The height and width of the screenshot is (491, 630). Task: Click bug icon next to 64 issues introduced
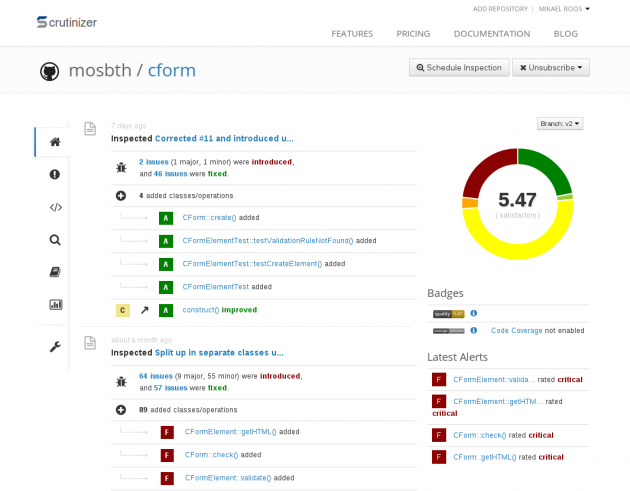[121, 382]
